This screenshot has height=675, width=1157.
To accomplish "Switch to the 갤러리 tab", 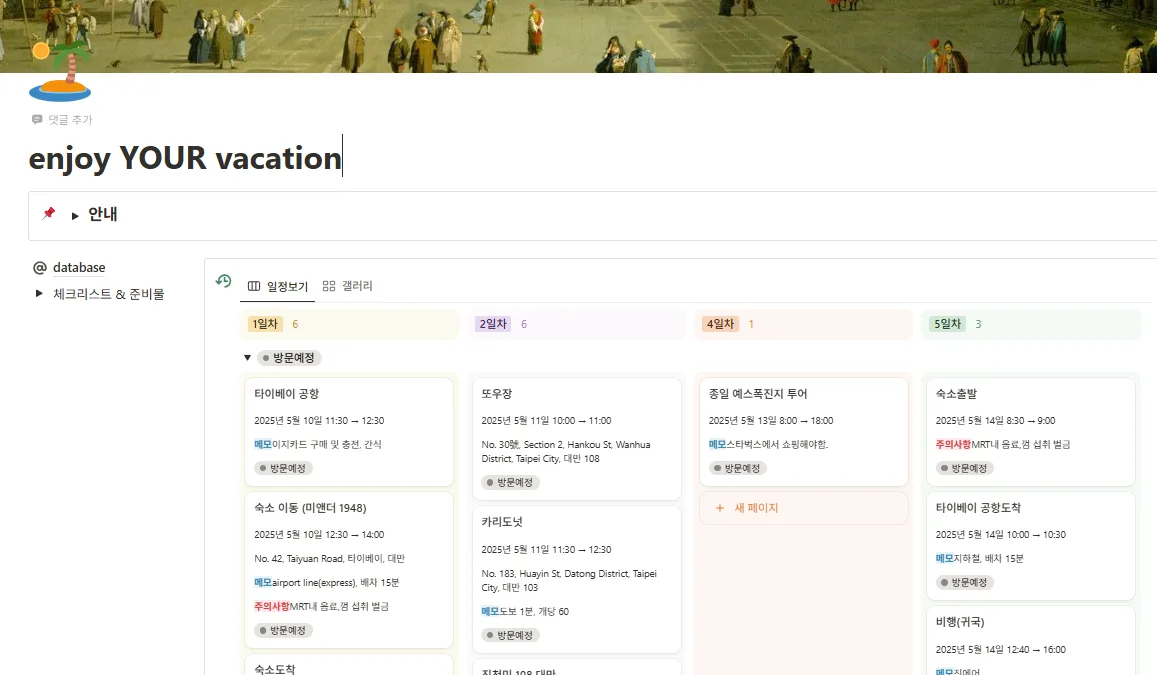I will click(x=355, y=285).
